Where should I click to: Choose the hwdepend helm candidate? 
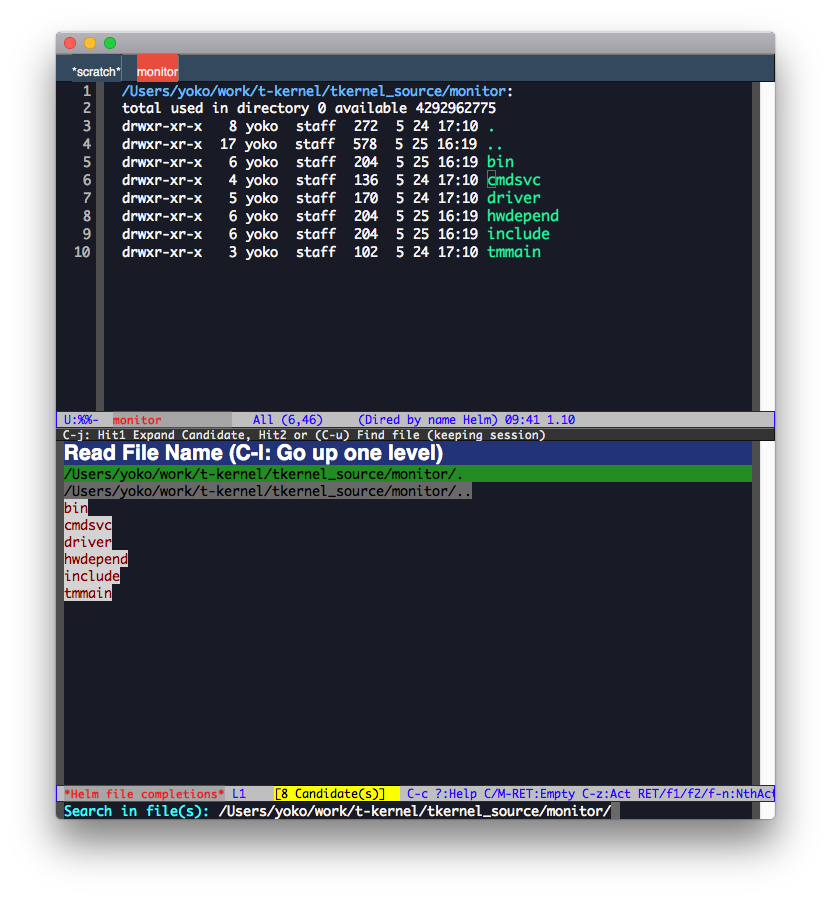tap(96, 559)
